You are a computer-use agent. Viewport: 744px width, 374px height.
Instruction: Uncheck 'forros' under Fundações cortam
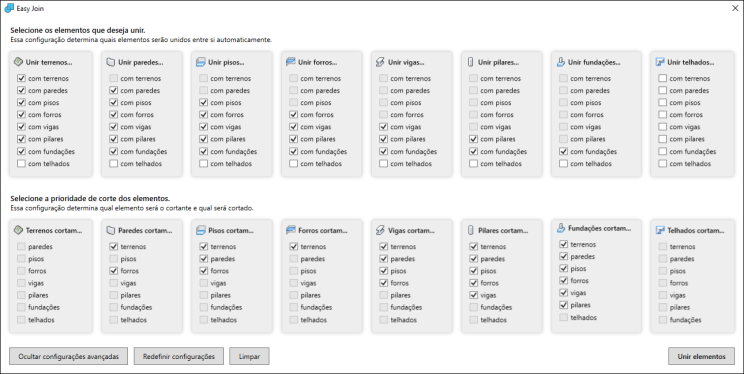point(563,280)
